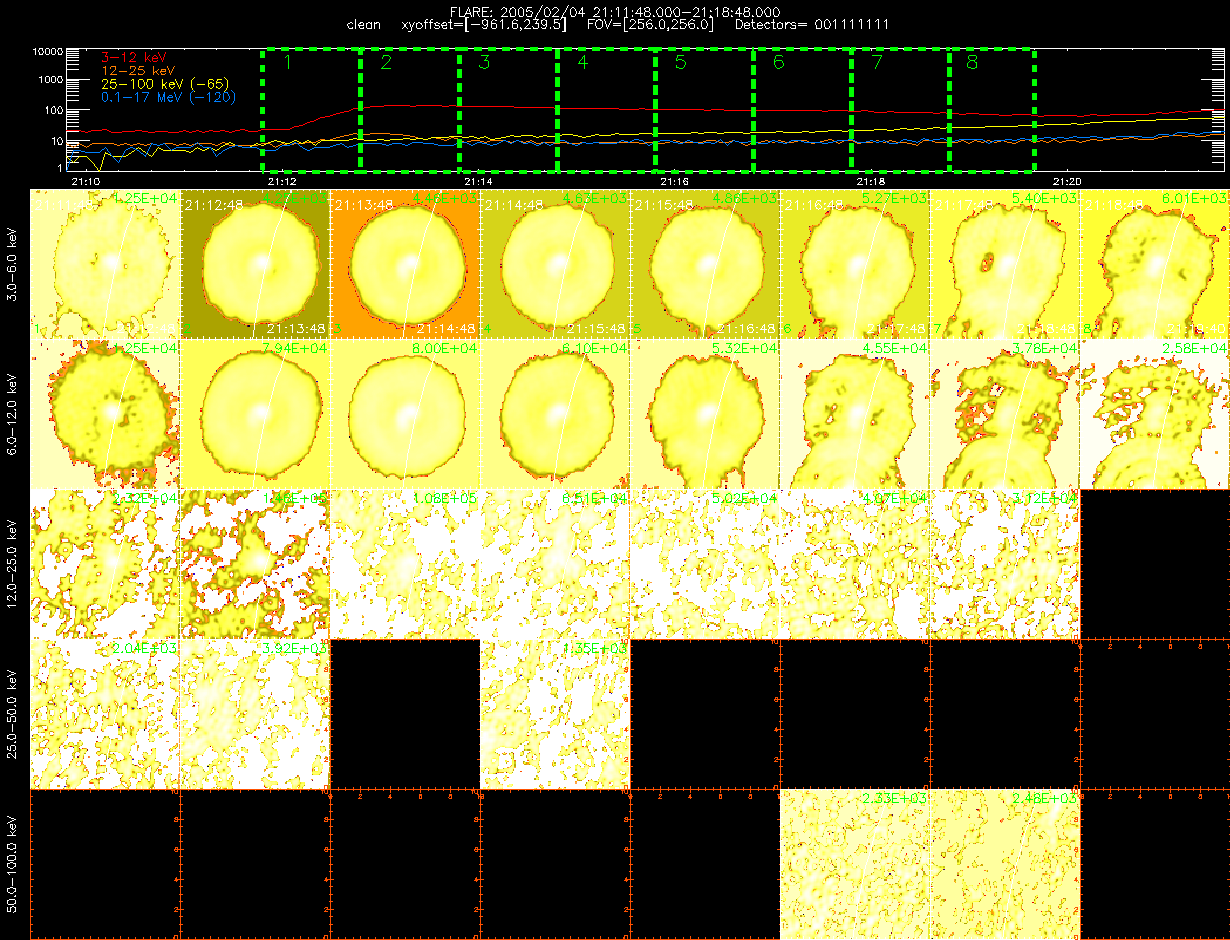Click the 1000 y-axis tick label

pyautogui.click(x=51, y=80)
